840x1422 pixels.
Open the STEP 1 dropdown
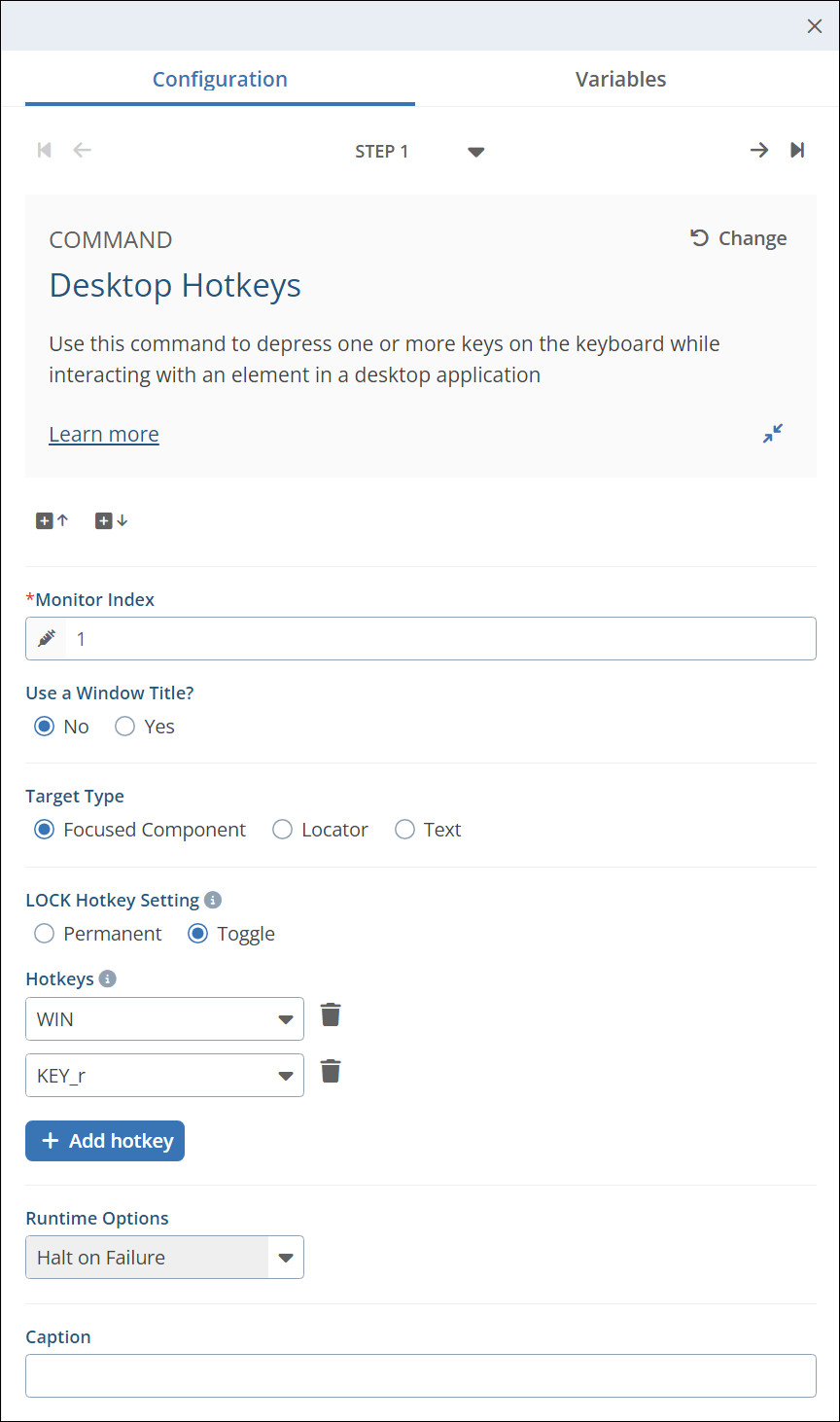tap(475, 152)
